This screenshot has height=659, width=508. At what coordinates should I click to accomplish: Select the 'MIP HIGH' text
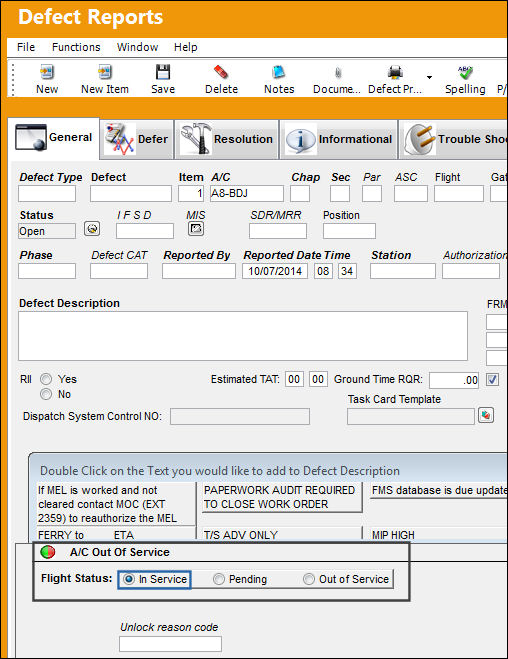(x=393, y=535)
